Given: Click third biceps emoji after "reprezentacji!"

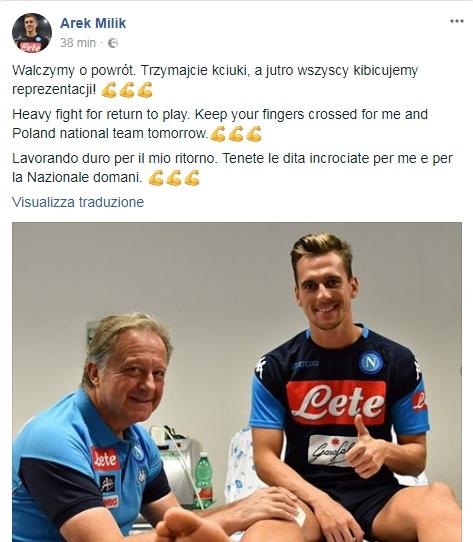Looking at the screenshot, I should click(x=145, y=90).
